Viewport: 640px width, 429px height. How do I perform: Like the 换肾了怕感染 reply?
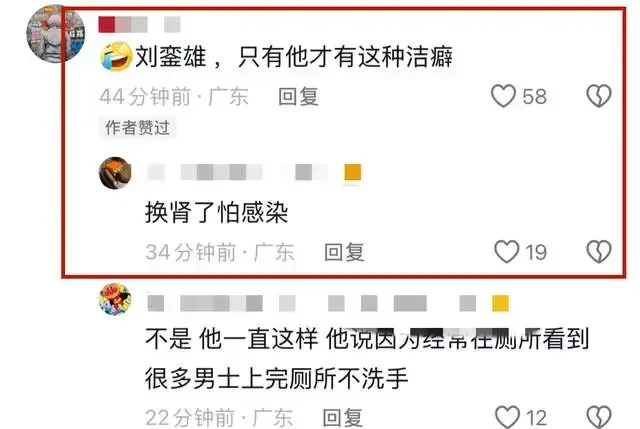pos(507,251)
